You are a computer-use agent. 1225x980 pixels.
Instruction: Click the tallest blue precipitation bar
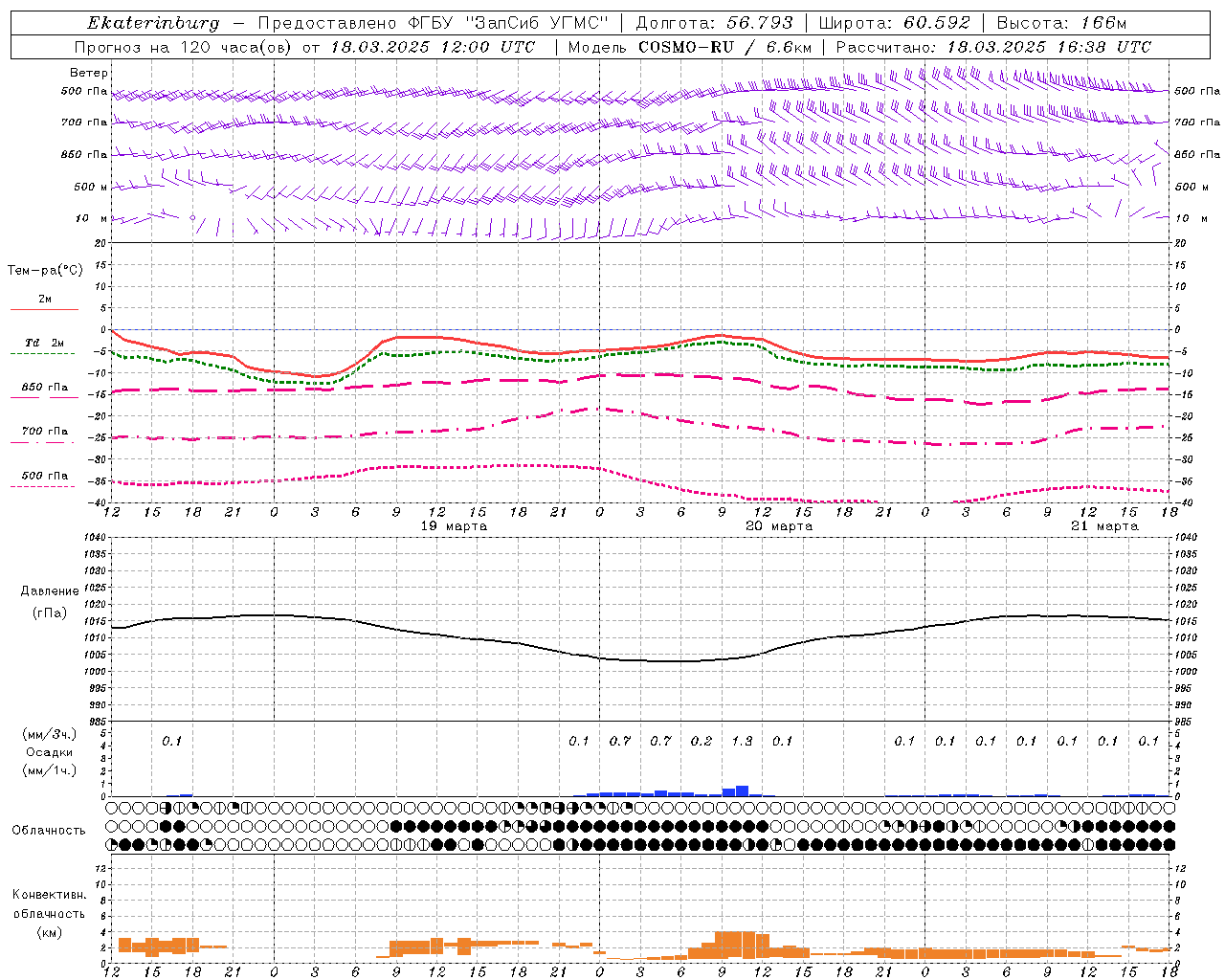[742, 791]
